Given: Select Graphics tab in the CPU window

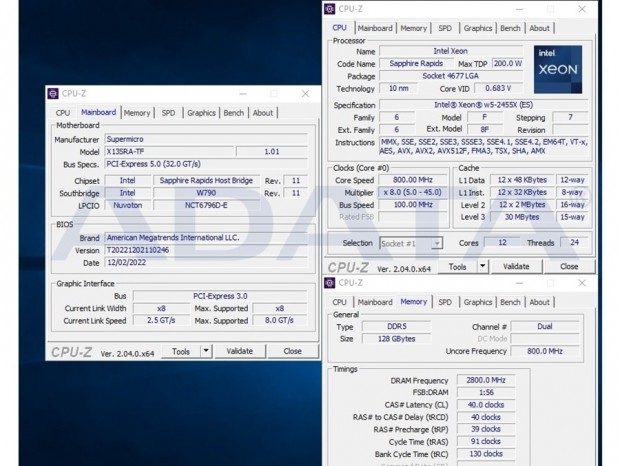Looking at the screenshot, I should click(x=478, y=28).
